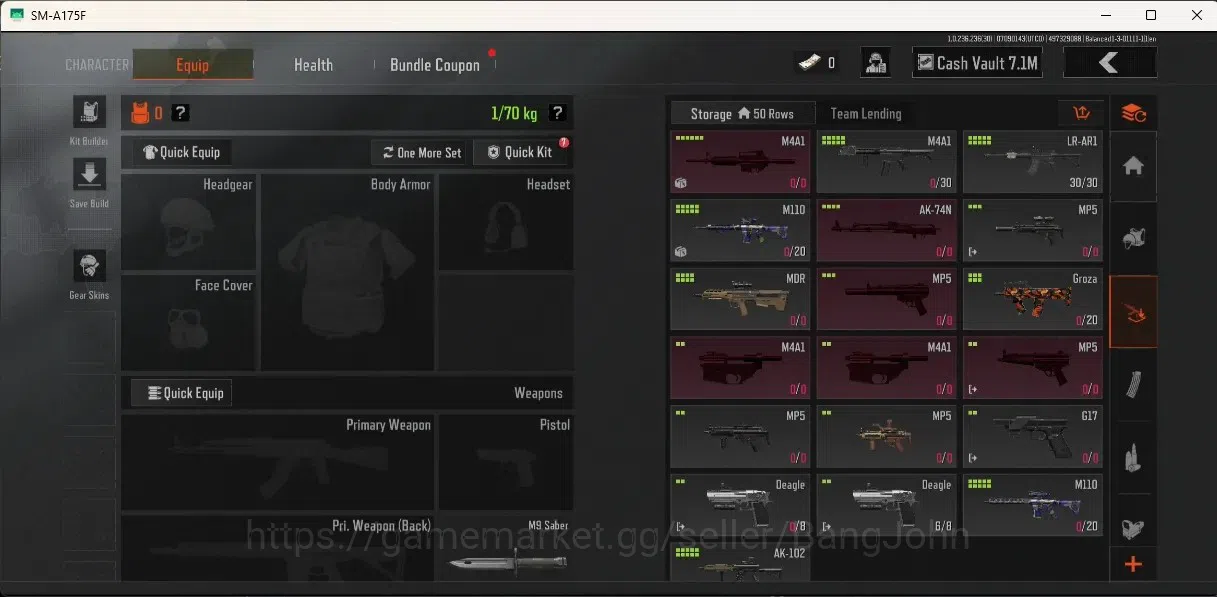Open the Bundle Coupon tab
Screen dimensions: 1217x597
(435, 65)
